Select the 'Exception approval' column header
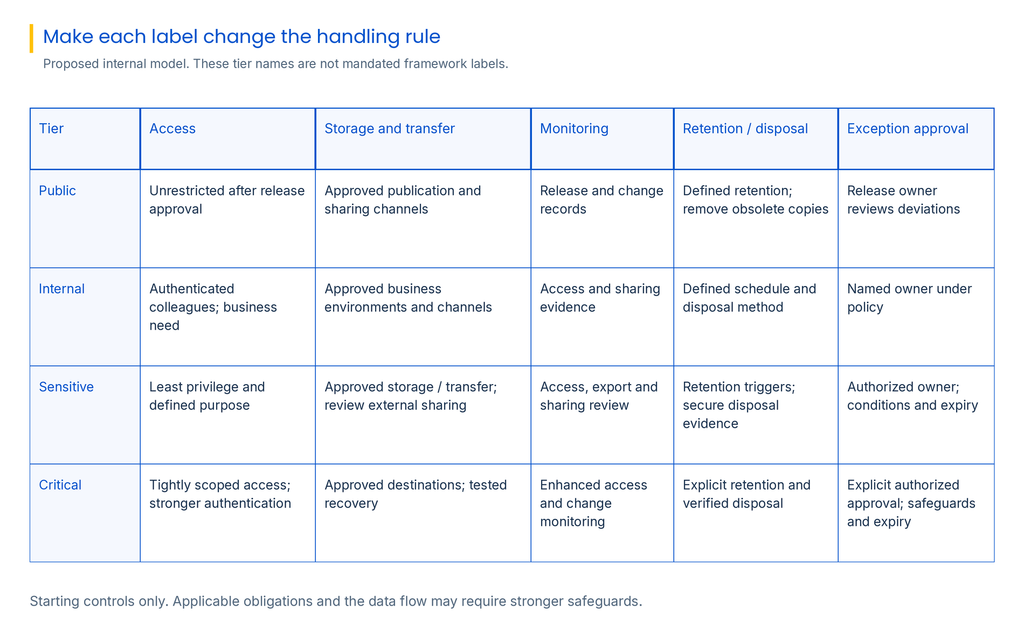 916,139
